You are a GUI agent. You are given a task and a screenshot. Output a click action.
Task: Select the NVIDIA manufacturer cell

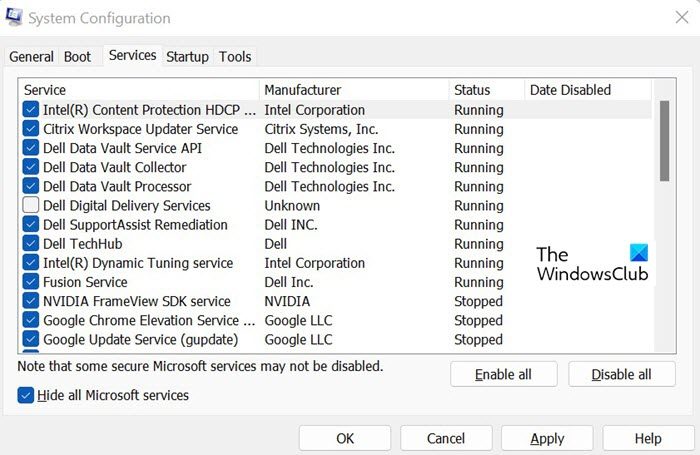click(x=287, y=301)
